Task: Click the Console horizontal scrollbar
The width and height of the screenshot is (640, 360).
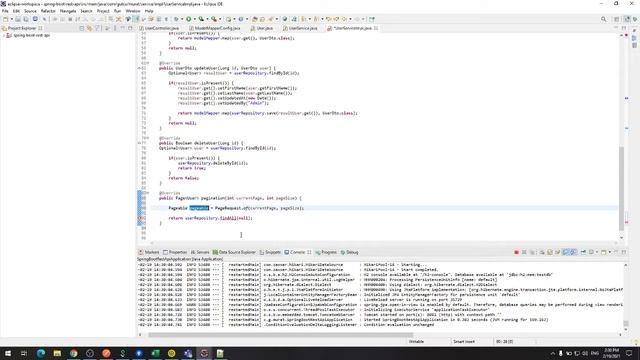Action: click(x=280, y=335)
